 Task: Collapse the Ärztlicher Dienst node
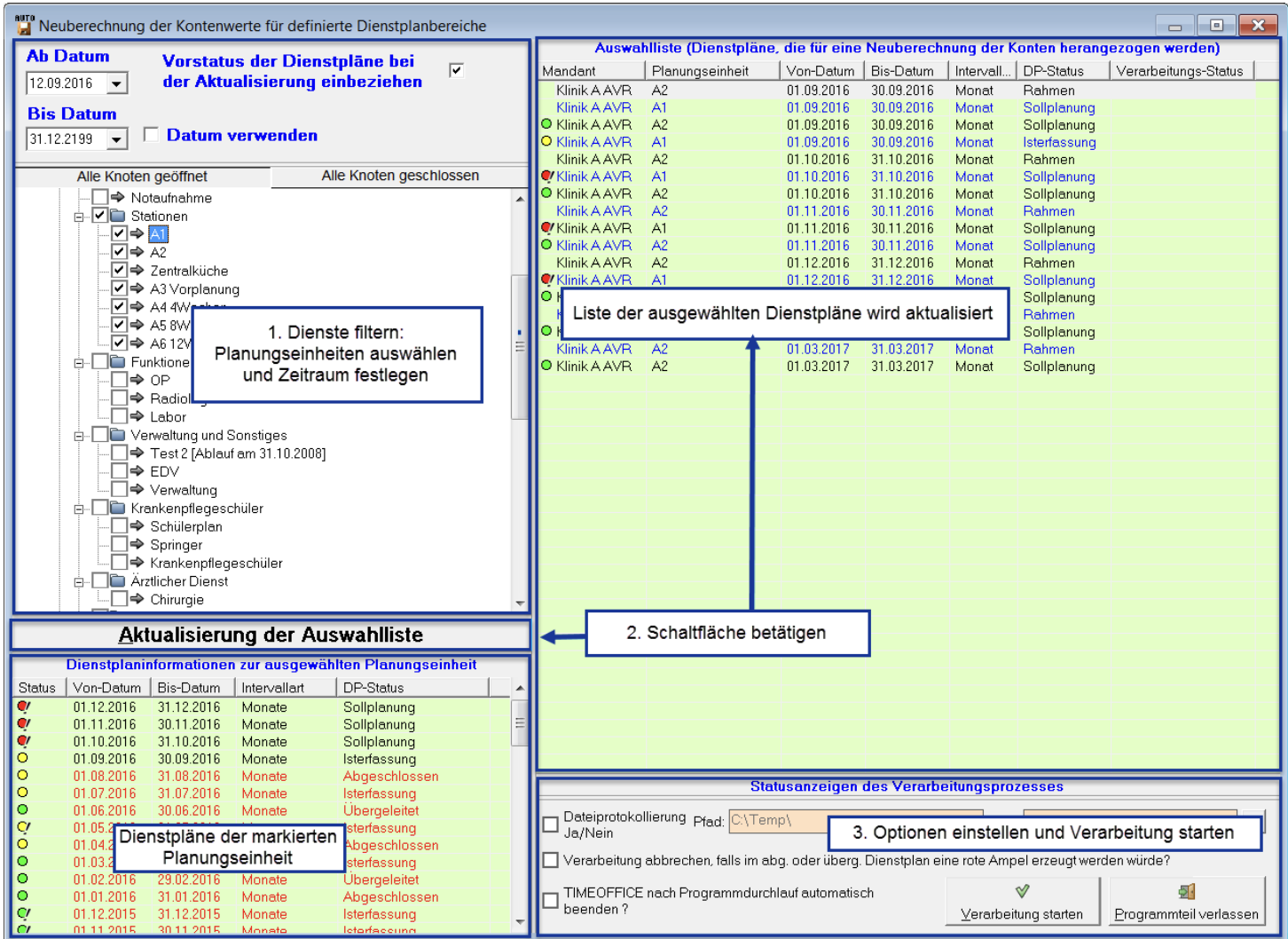tap(79, 581)
